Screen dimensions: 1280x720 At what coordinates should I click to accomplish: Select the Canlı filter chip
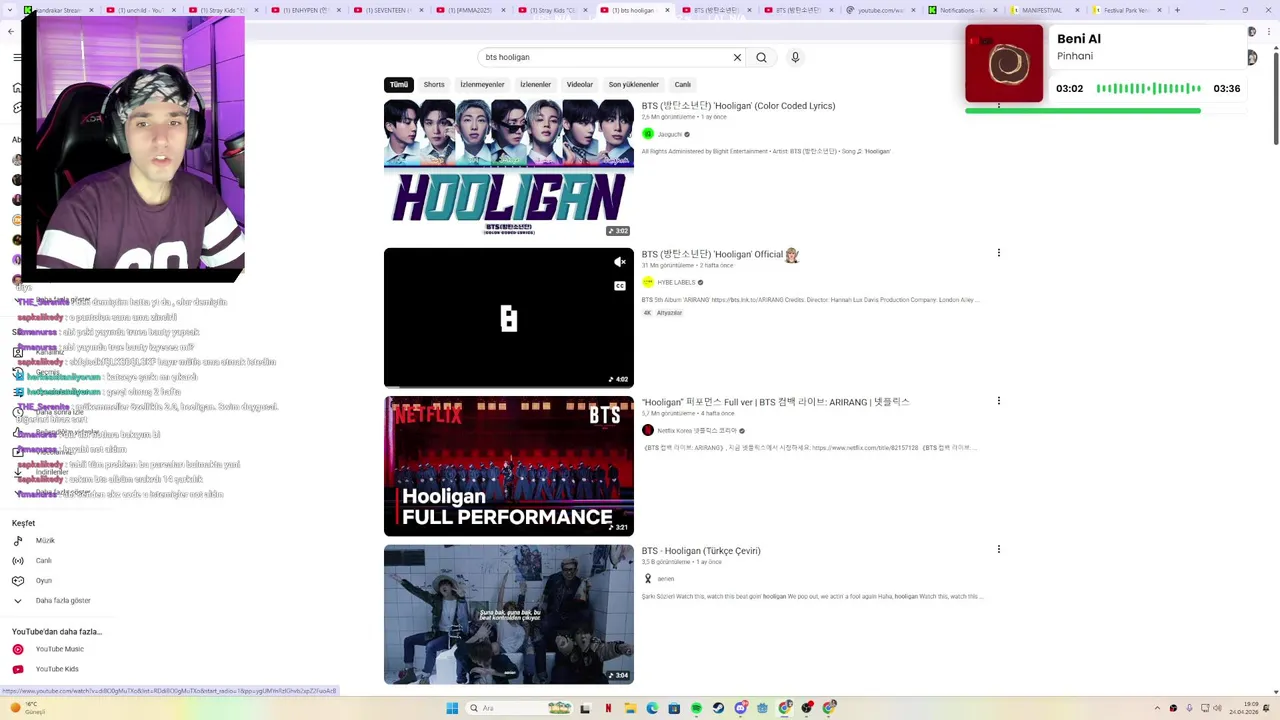click(683, 85)
